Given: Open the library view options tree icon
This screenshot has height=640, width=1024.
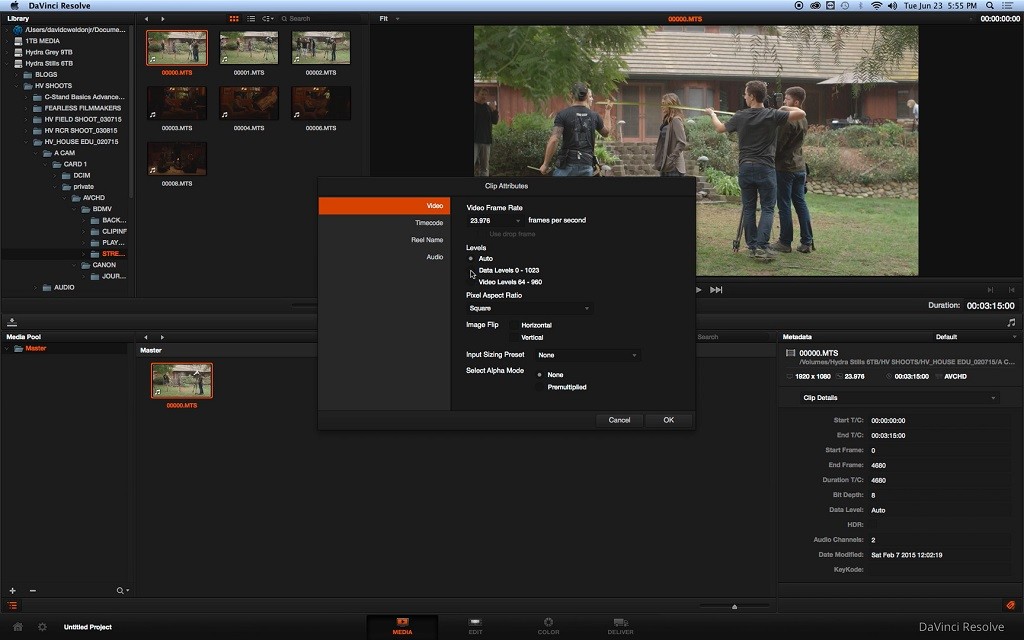Looking at the screenshot, I should coord(267,19).
